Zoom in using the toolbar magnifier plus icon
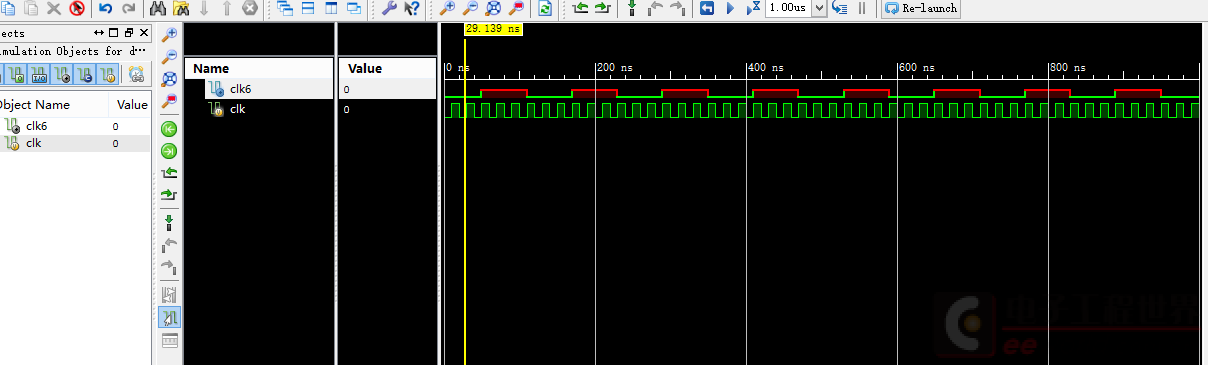 [448, 8]
